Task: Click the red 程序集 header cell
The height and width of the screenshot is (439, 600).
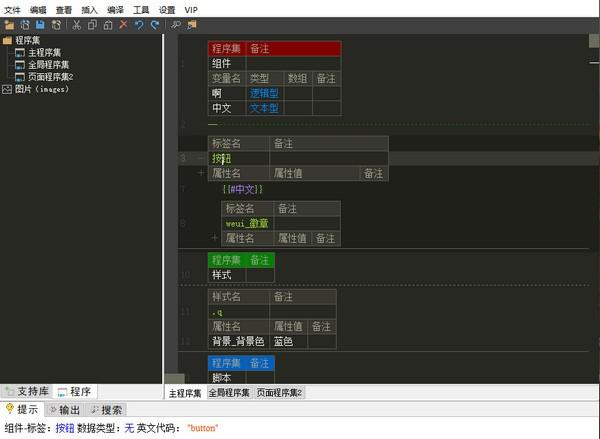Action: coord(227,49)
